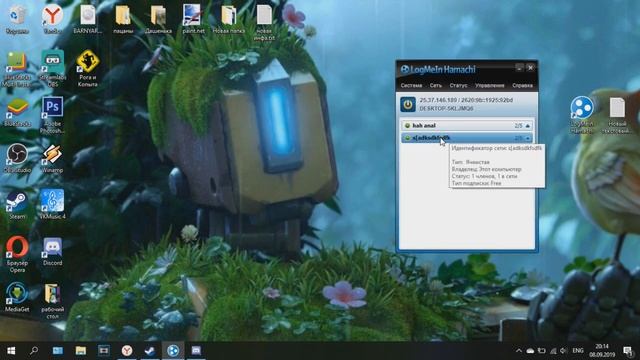
Task: Select the BlueStacks Multi-Instance desktop icon
Action: [x=17, y=69]
